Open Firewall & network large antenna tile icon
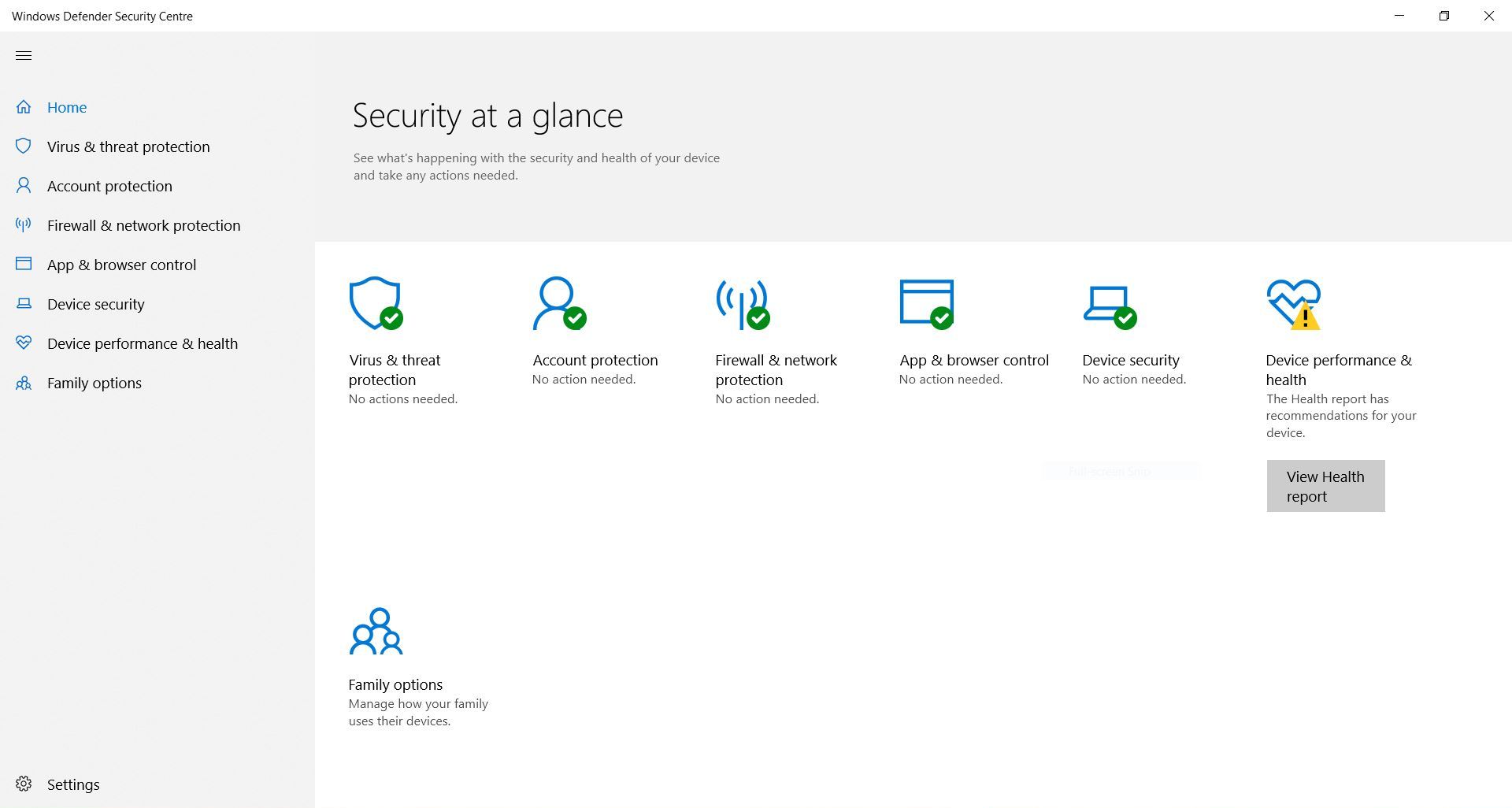This screenshot has width=1512, height=808. point(743,304)
